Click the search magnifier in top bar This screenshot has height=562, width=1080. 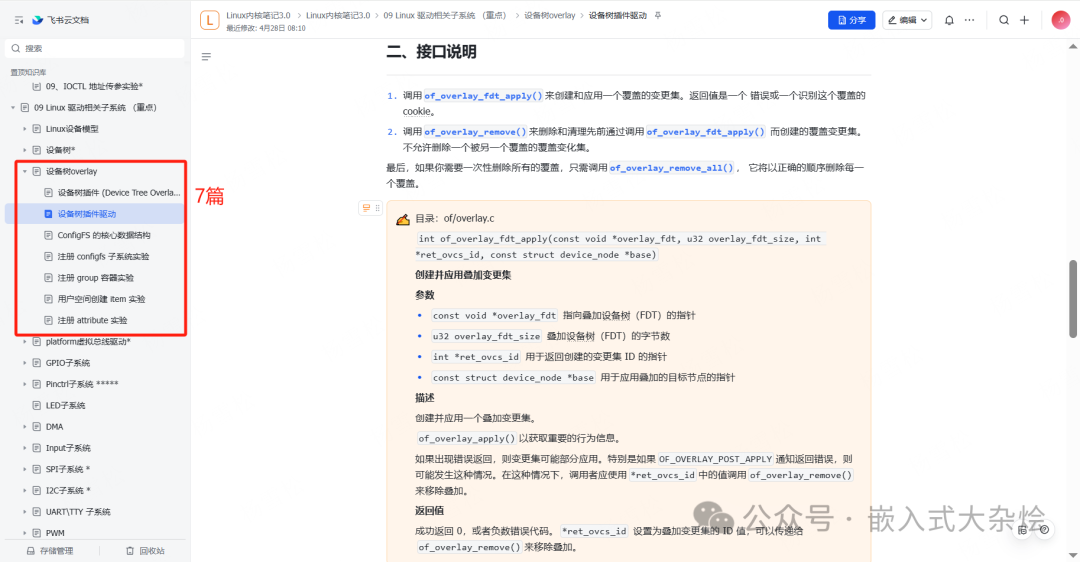(1004, 20)
